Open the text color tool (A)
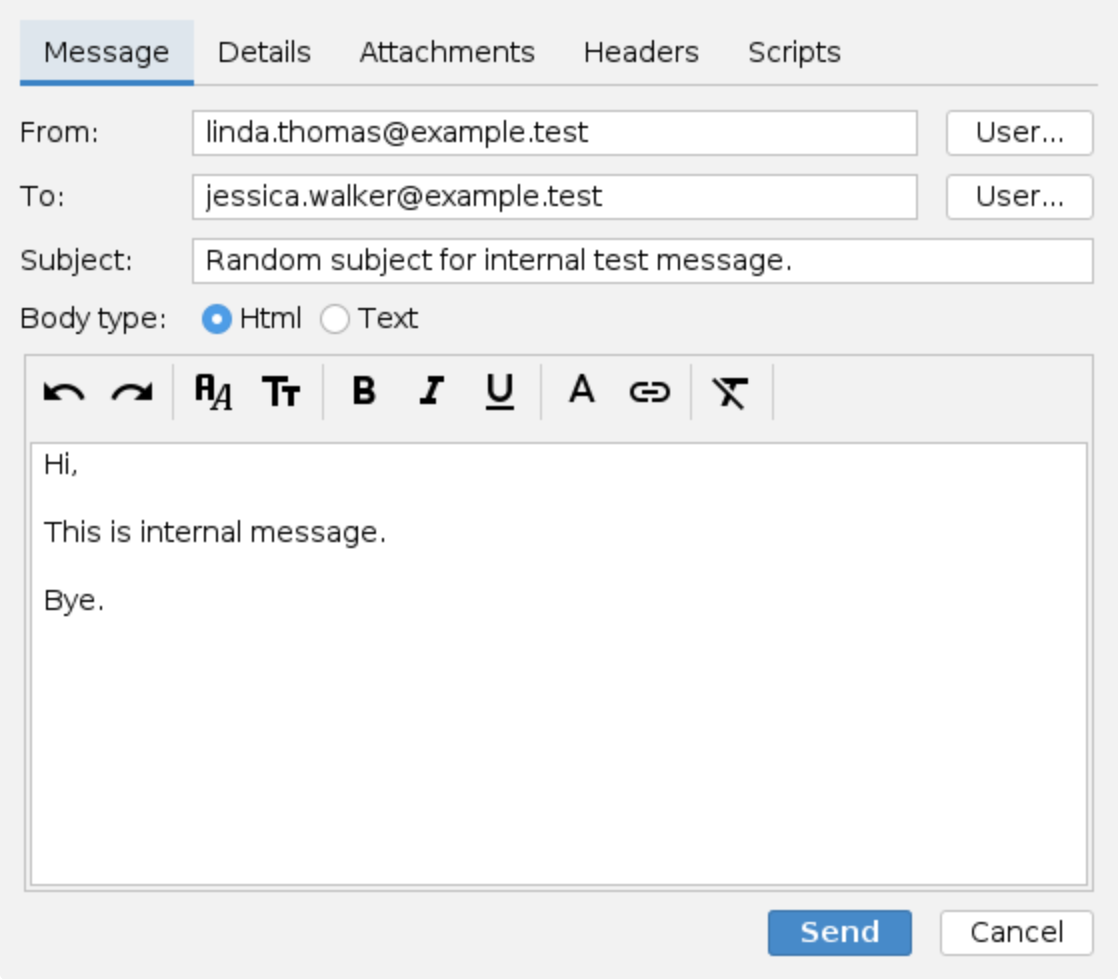1118x979 pixels. click(x=582, y=390)
